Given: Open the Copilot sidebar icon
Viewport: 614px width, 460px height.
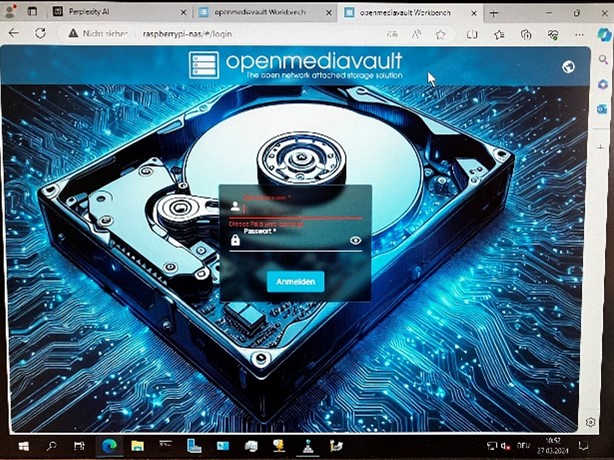Looking at the screenshot, I should click(x=603, y=34).
